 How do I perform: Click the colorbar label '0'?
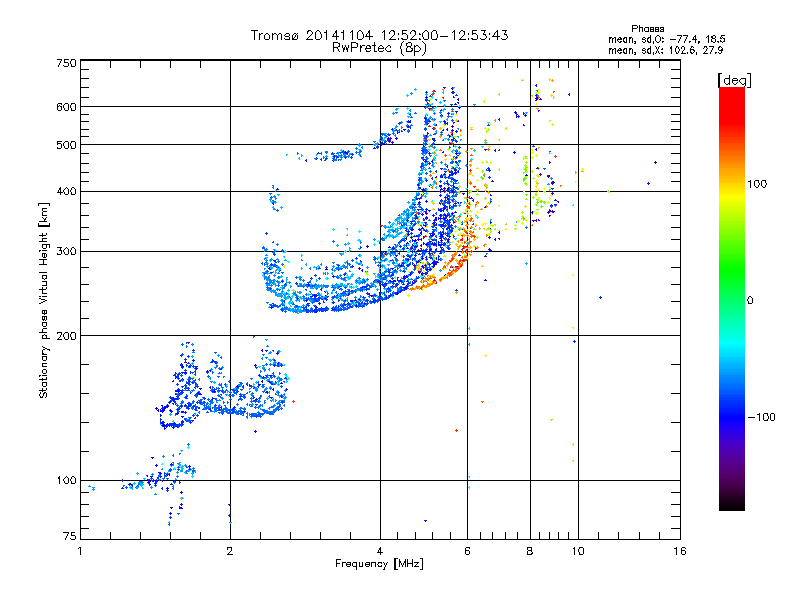750,300
